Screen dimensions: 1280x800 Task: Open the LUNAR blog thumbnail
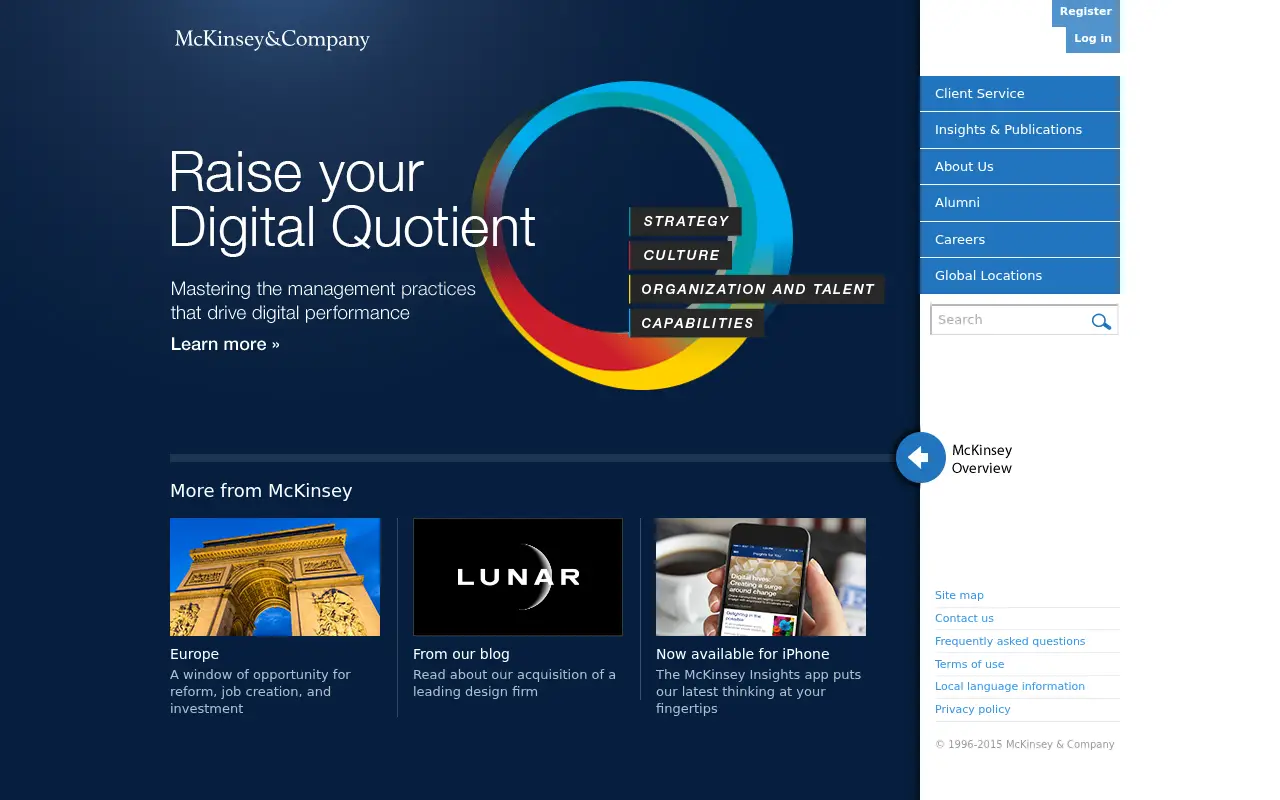(518, 577)
